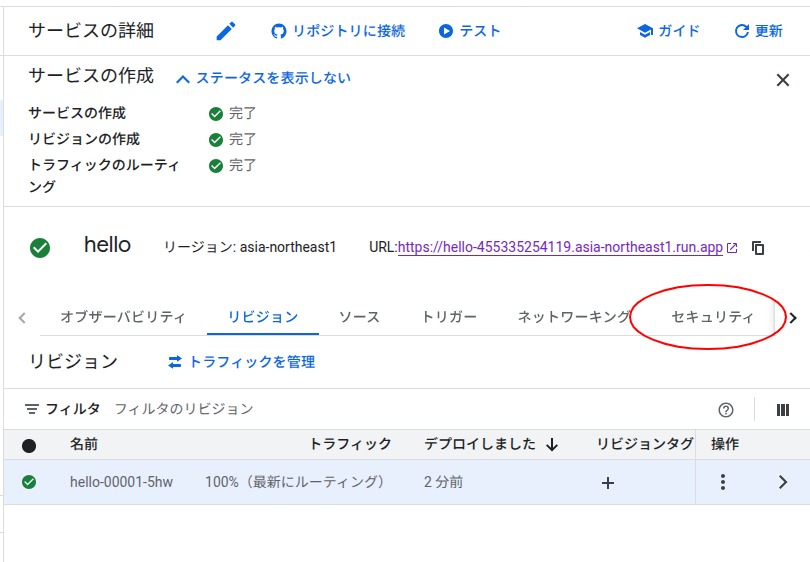
Task: Collapse status with ステータスを表示しない
Action: click(263, 78)
